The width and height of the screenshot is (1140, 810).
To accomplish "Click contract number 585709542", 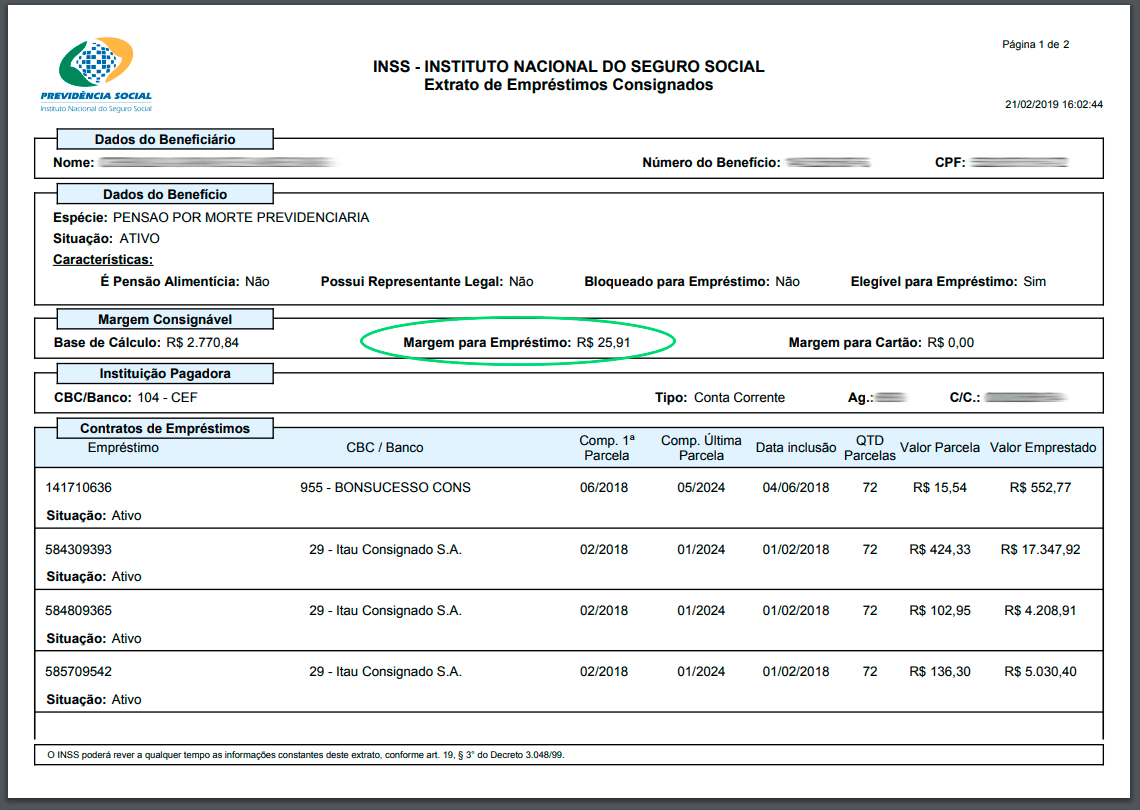I will (x=79, y=672).
